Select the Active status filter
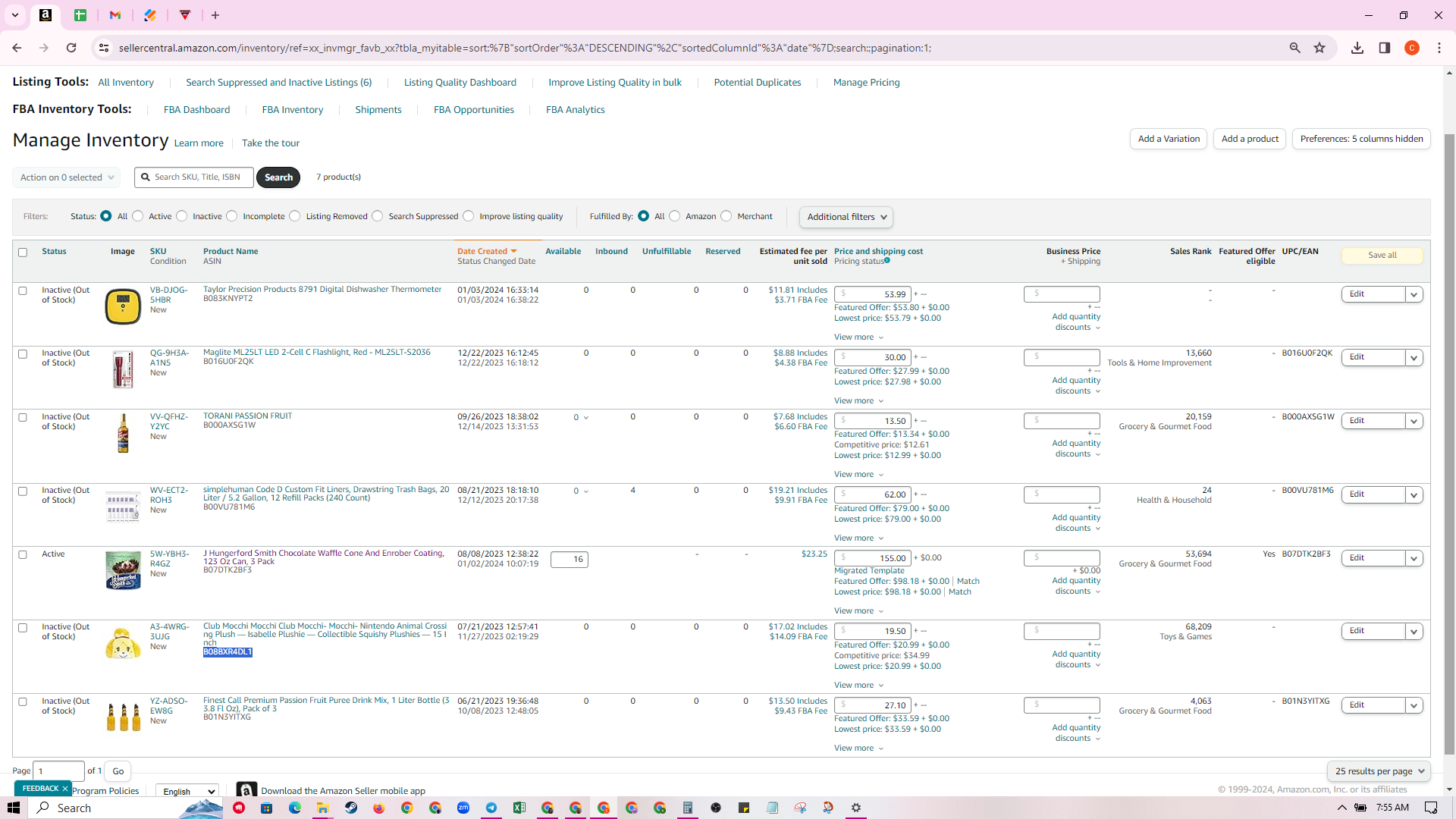Image resolution: width=1456 pixels, height=819 pixels. coord(138,216)
